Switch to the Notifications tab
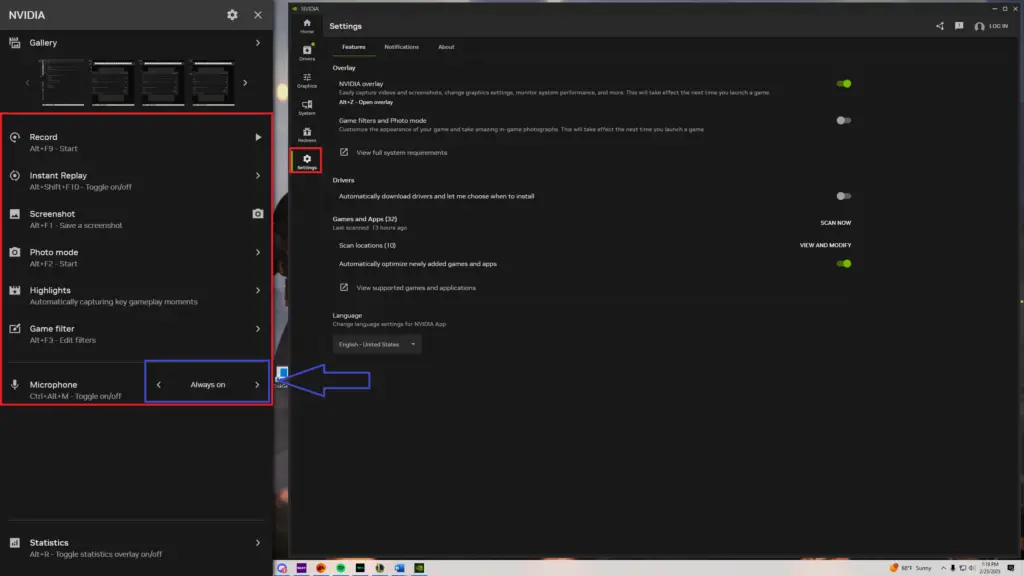Viewport: 1024px width, 576px height. [401, 47]
